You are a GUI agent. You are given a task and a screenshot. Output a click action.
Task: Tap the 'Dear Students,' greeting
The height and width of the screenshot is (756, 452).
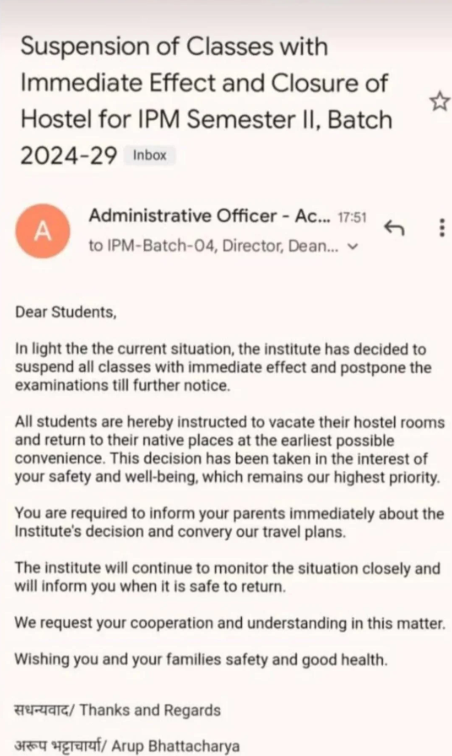click(x=66, y=312)
